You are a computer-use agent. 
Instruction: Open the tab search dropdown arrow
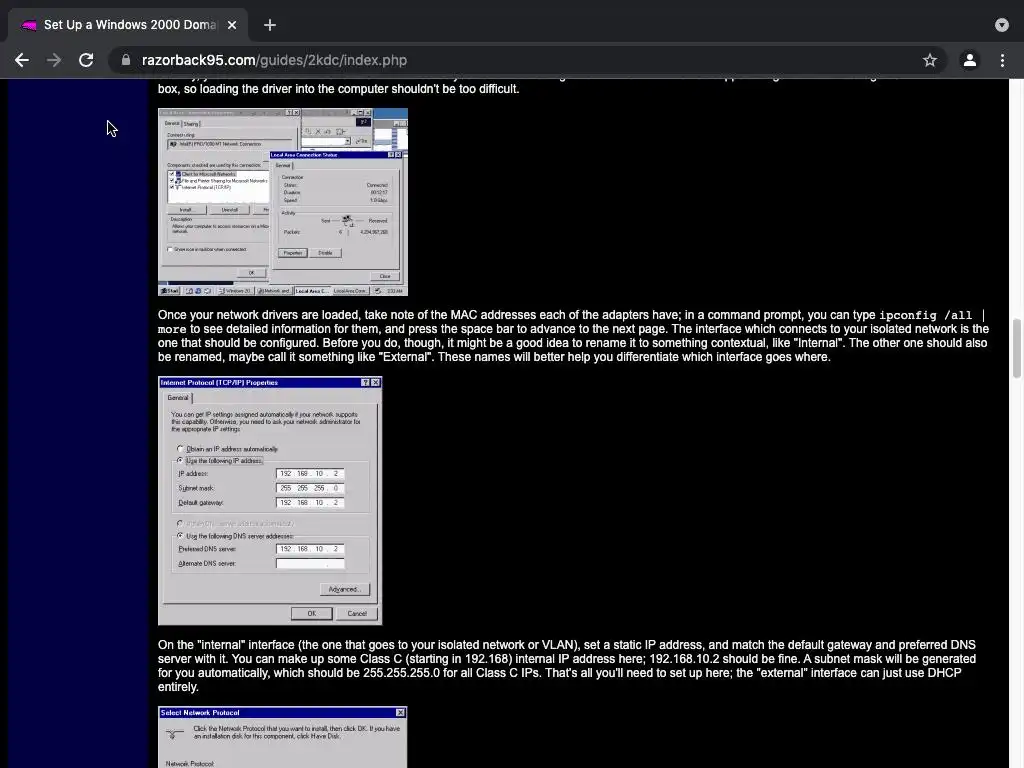[x=1002, y=25]
